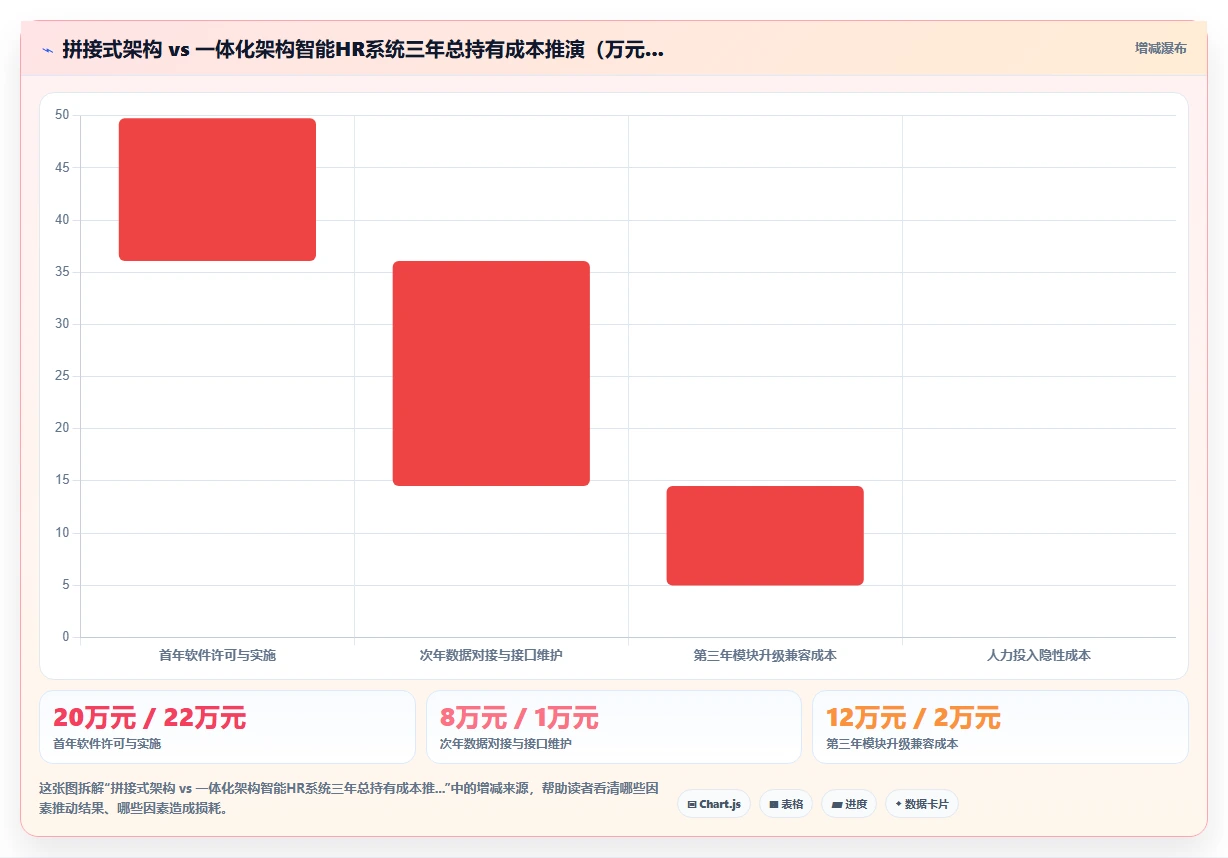Click card caption 次年数据对接与接口维护
The height and width of the screenshot is (858, 1228).
click(x=506, y=744)
